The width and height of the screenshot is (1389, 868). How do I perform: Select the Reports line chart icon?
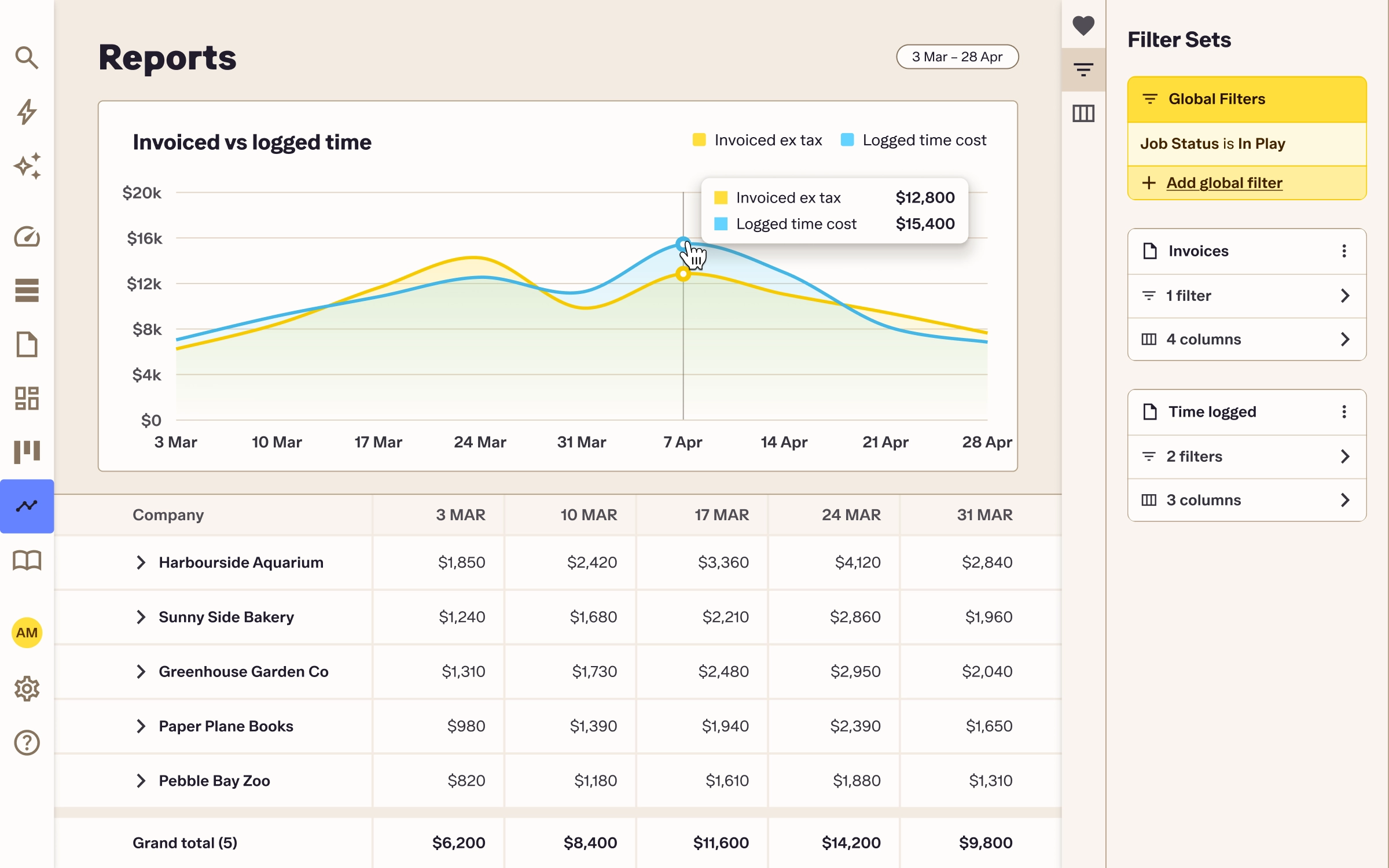point(27,506)
